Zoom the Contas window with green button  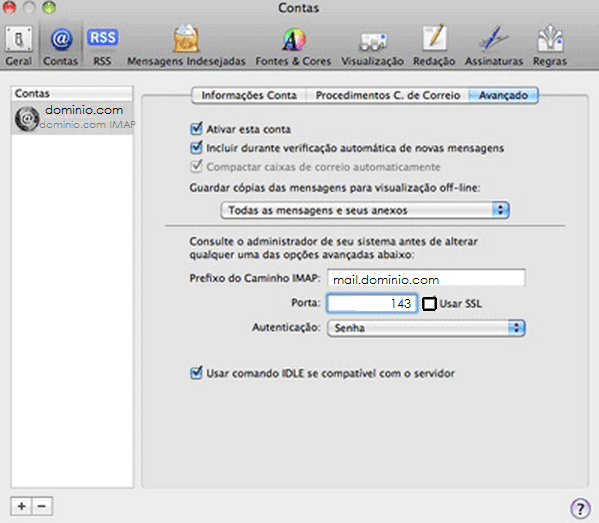(49, 7)
